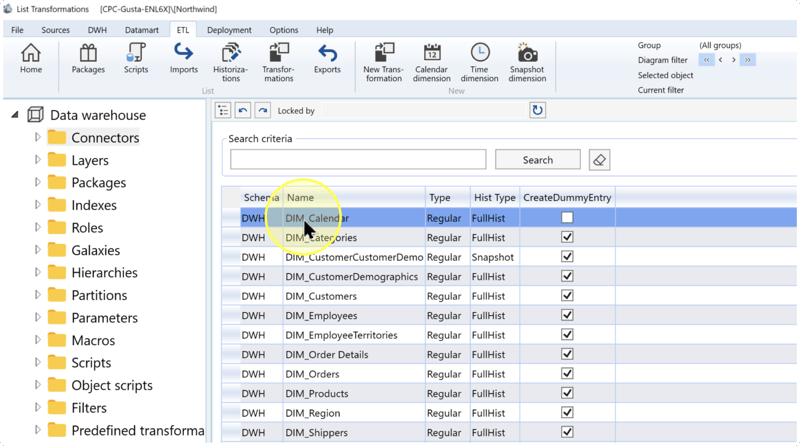Enable CreateDummyEntry for DIM_Calendar
800x446 pixels.
pyautogui.click(x=567, y=217)
